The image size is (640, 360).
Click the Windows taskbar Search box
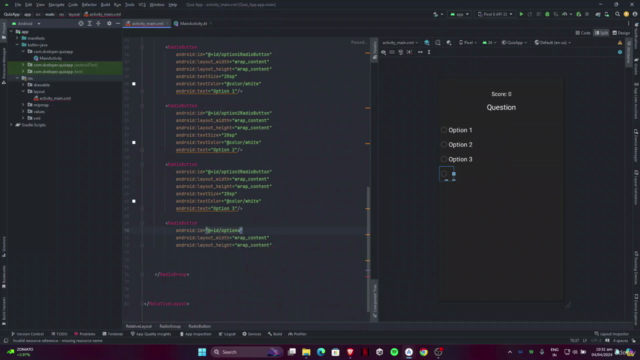pyautogui.click(x=246, y=352)
